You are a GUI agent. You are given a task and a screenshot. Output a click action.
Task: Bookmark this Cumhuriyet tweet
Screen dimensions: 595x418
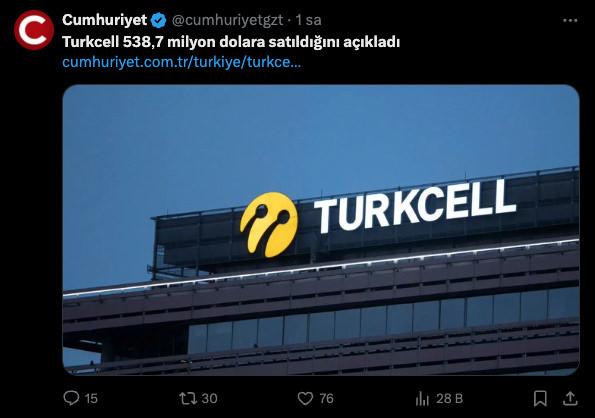tap(540, 398)
